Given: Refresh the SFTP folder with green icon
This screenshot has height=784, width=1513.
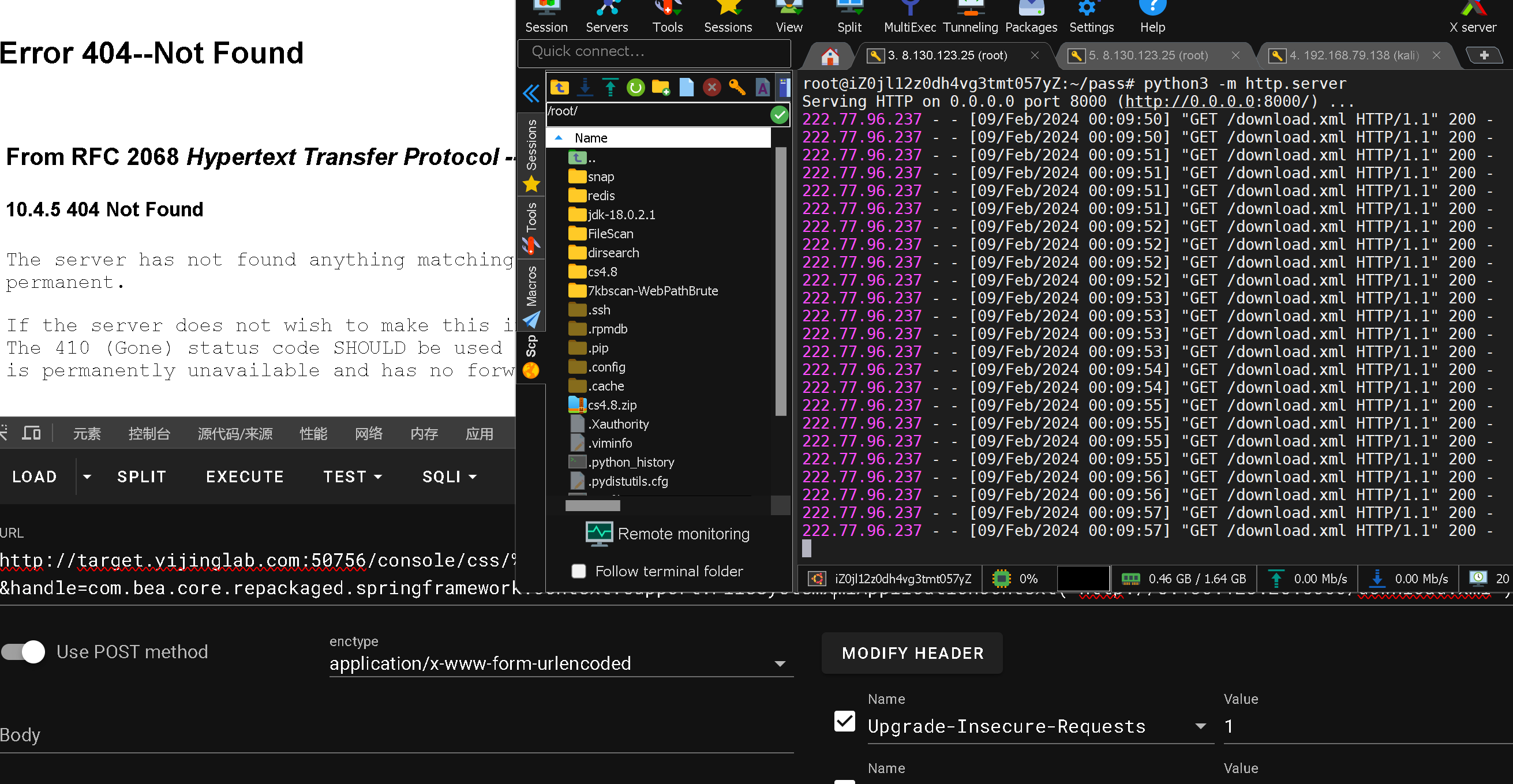Looking at the screenshot, I should (x=635, y=88).
